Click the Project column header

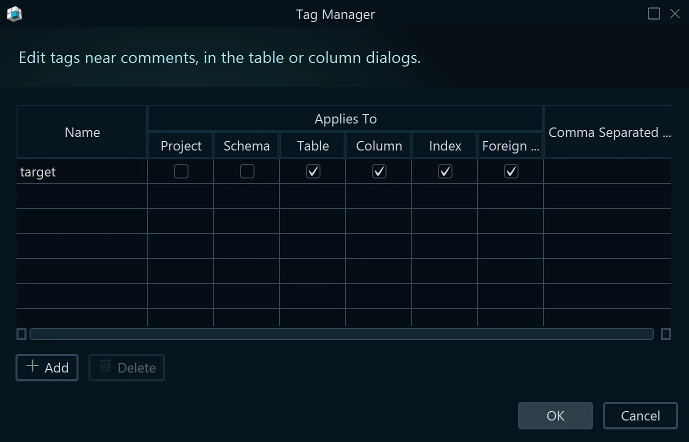tap(181, 145)
